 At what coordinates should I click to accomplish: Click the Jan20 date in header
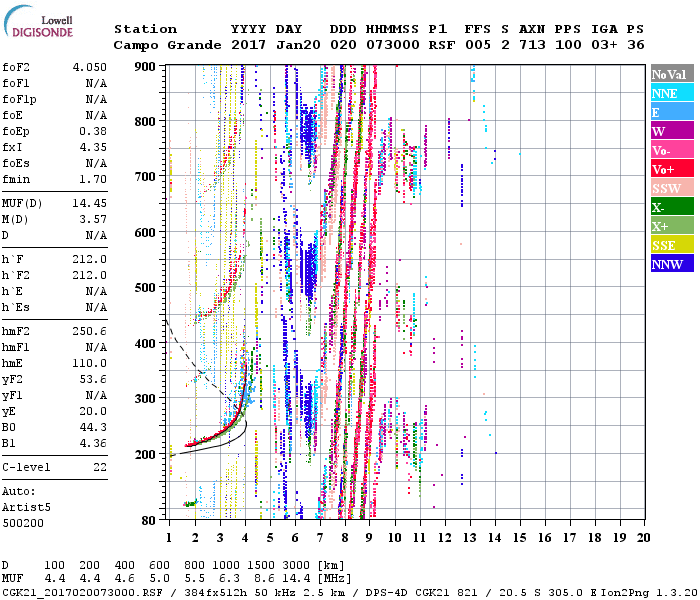point(298,45)
